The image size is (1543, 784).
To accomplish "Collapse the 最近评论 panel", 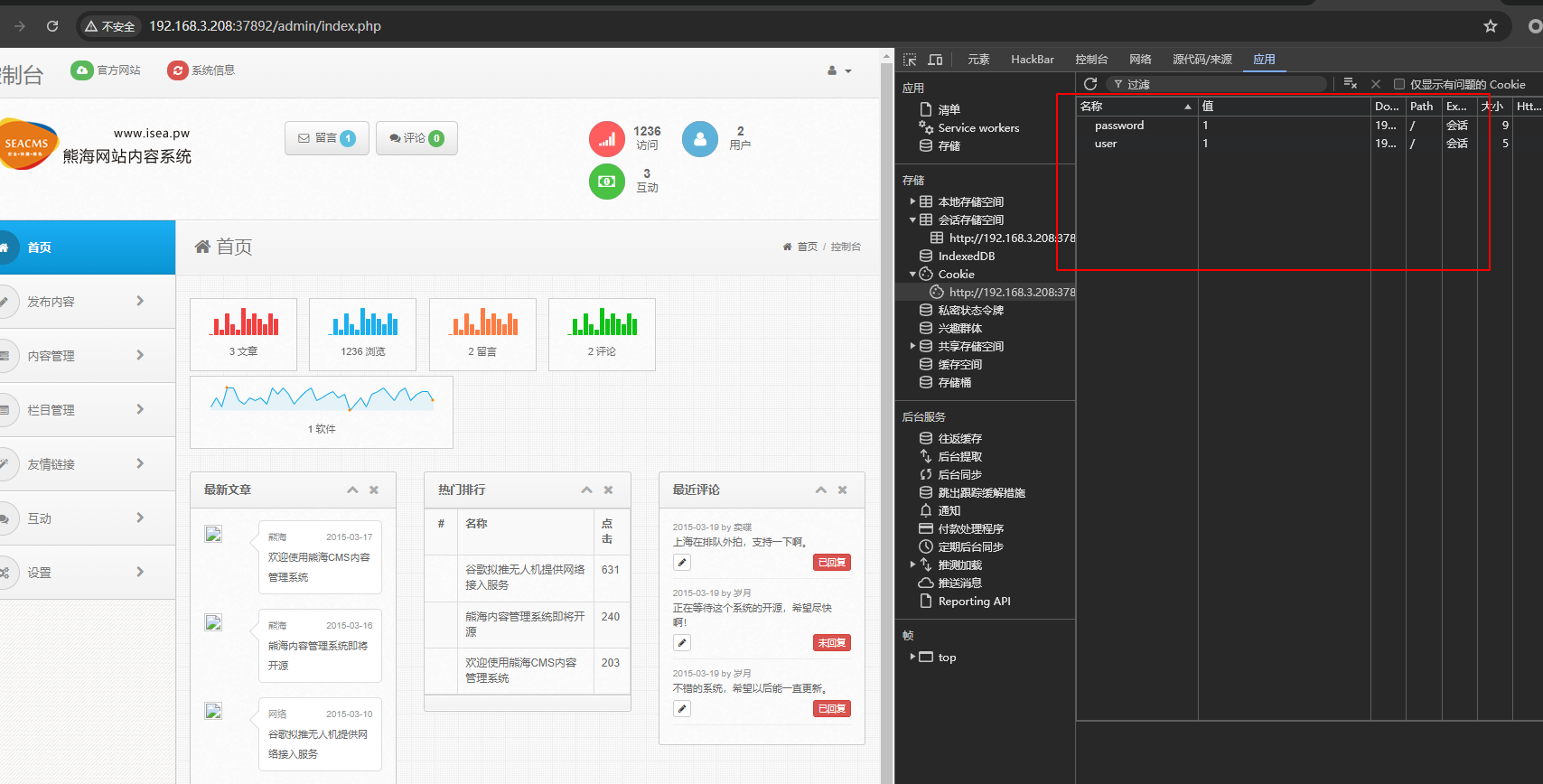I will point(820,490).
